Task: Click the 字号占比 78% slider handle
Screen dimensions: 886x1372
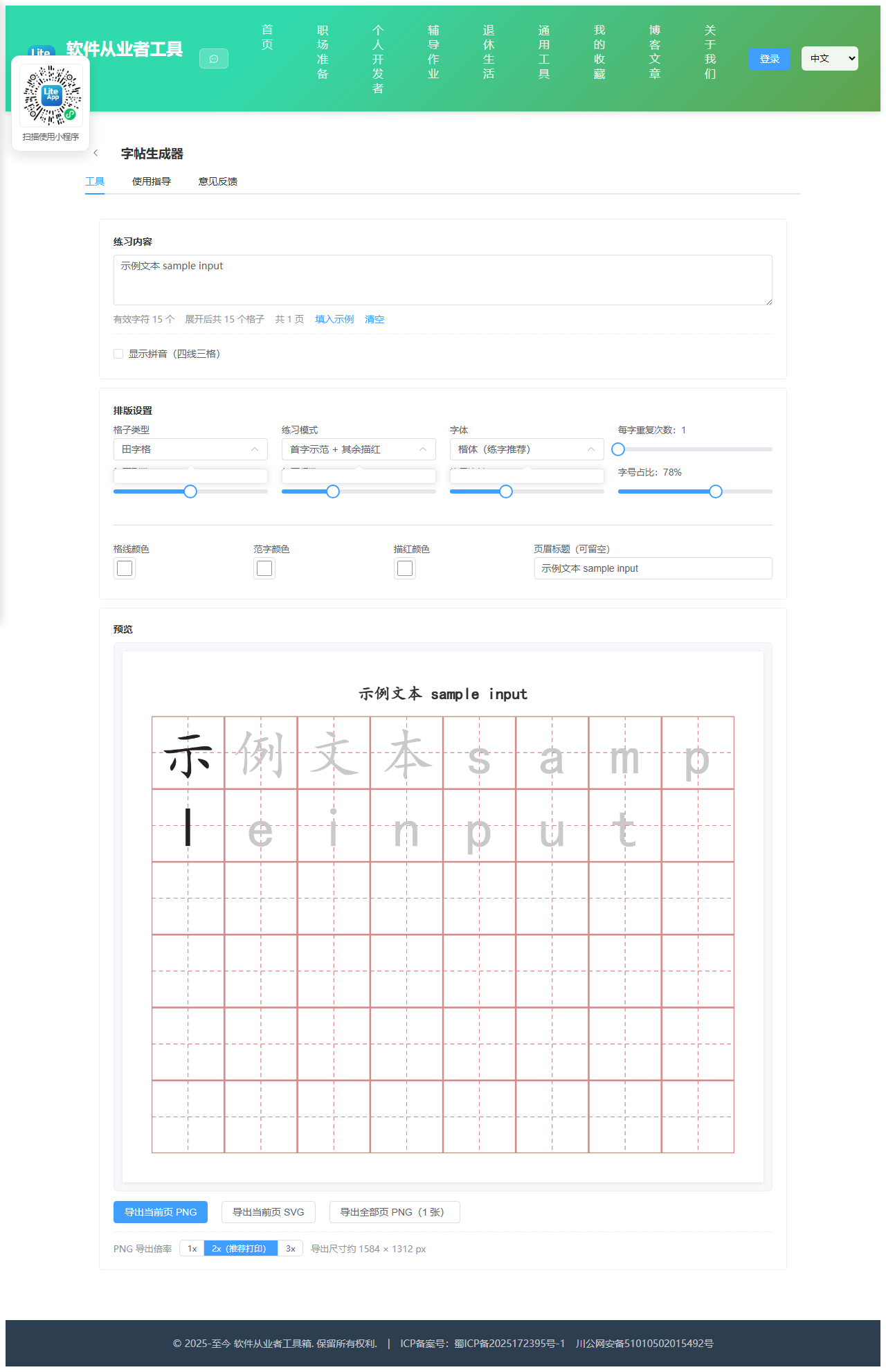Action: [716, 491]
